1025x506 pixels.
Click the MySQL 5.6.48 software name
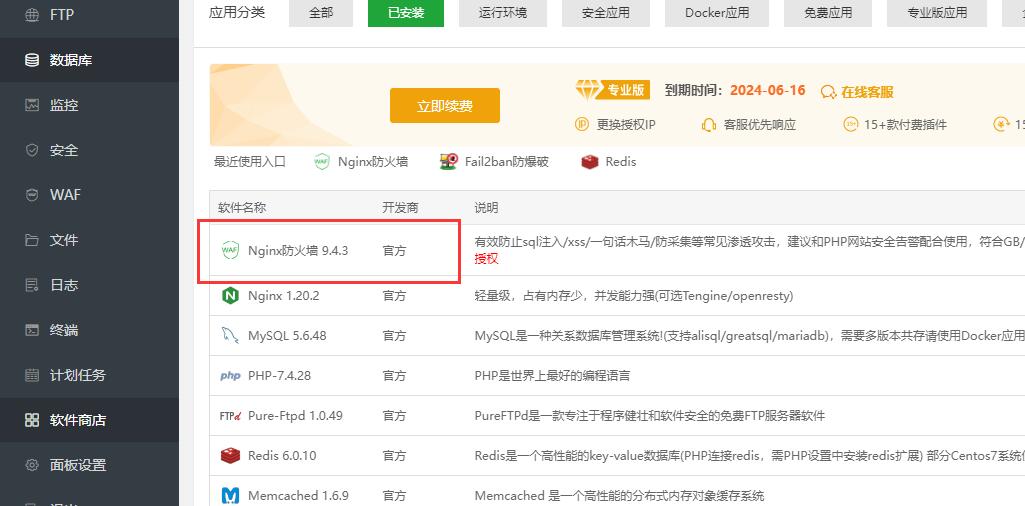point(287,336)
